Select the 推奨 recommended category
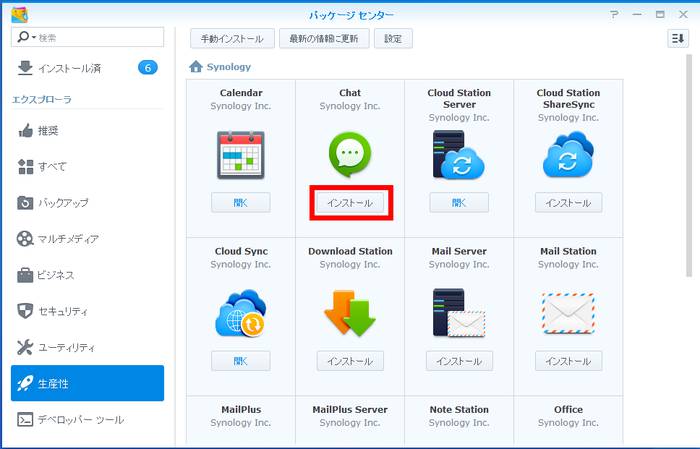 (x=88, y=130)
